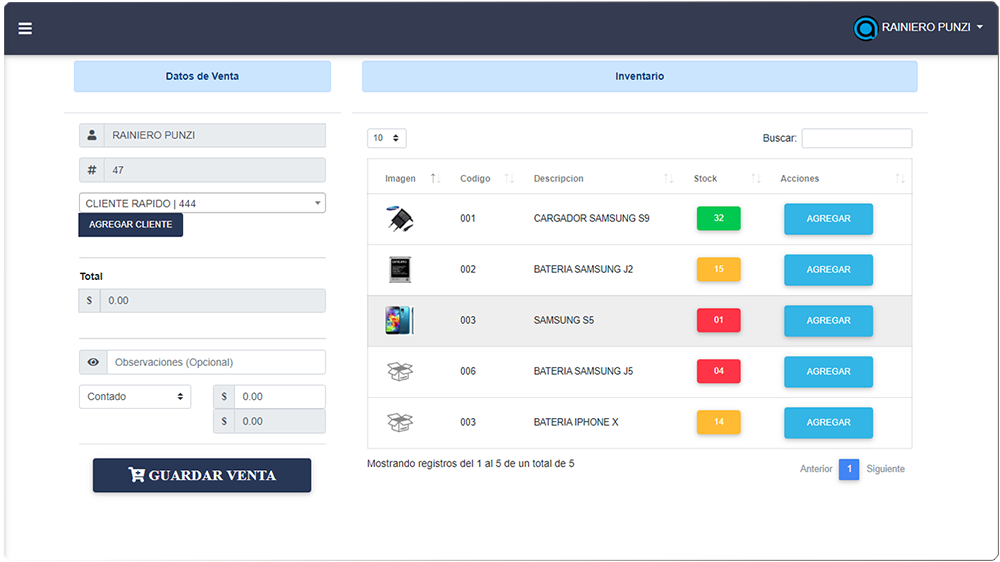Screen dimensions: 1000x562
Task: Click the Samsung J2 battery product image
Action: click(x=400, y=270)
